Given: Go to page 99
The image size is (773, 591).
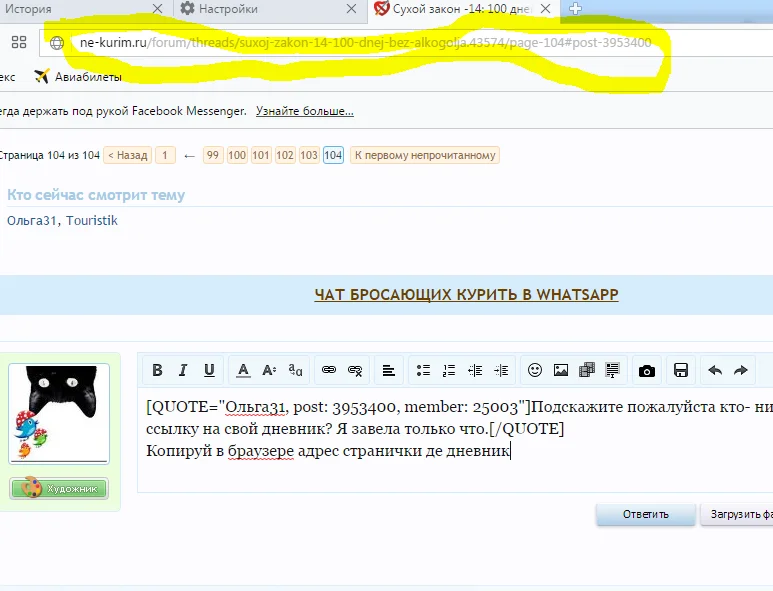Looking at the screenshot, I should tap(212, 155).
